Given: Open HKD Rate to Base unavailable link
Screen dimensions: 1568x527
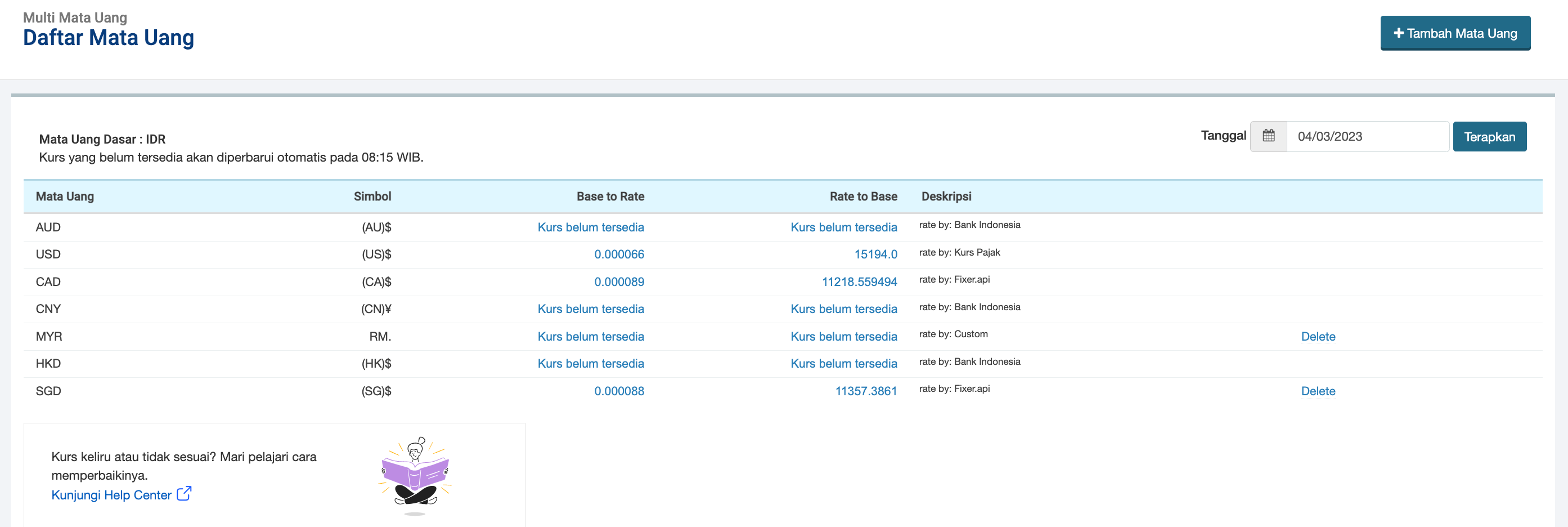Looking at the screenshot, I should (x=844, y=364).
